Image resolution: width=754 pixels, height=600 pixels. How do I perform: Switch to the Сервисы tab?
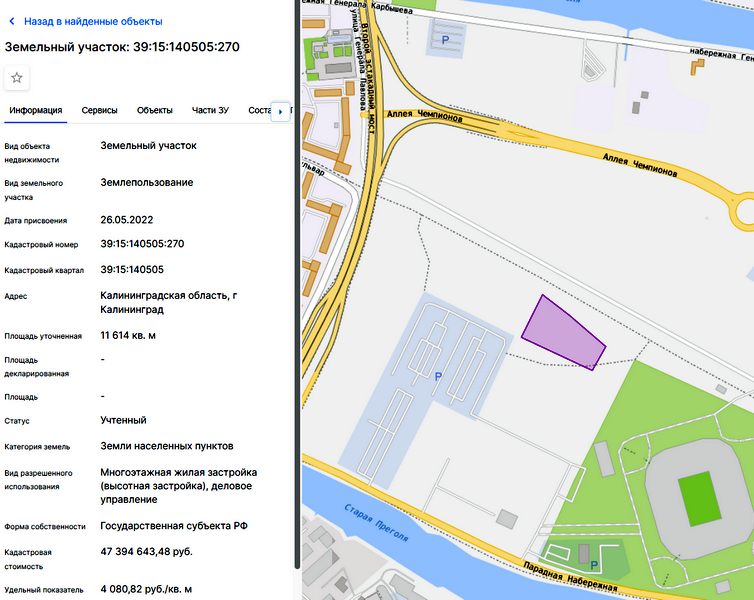pos(100,110)
